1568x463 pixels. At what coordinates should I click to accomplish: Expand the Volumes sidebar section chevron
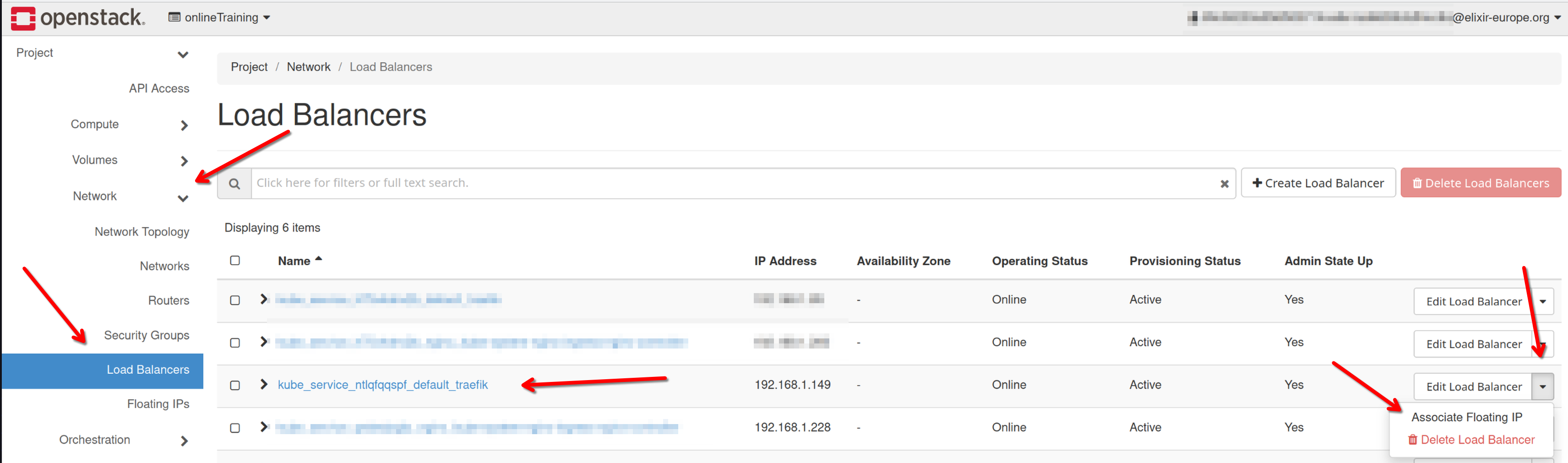click(184, 161)
